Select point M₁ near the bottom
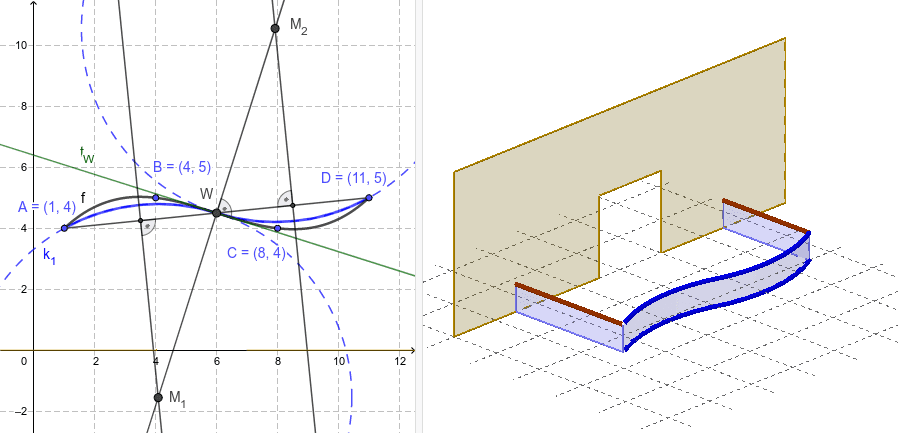Image resolution: width=900 pixels, height=435 pixels. (158, 397)
